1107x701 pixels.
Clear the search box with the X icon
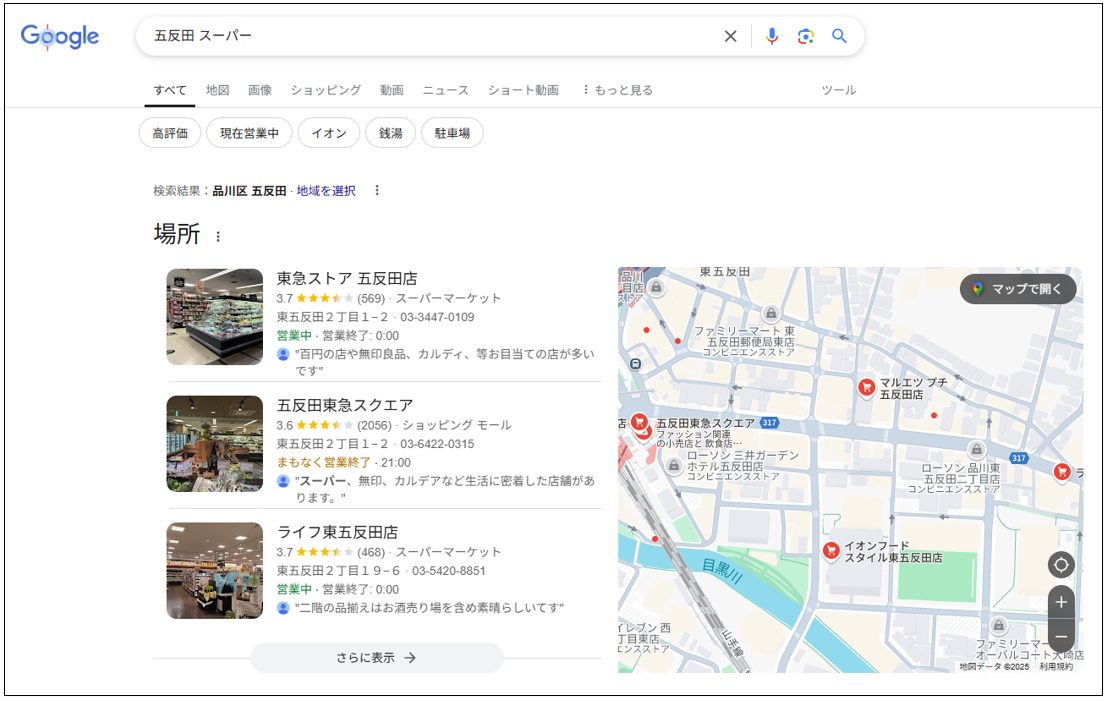pos(730,36)
